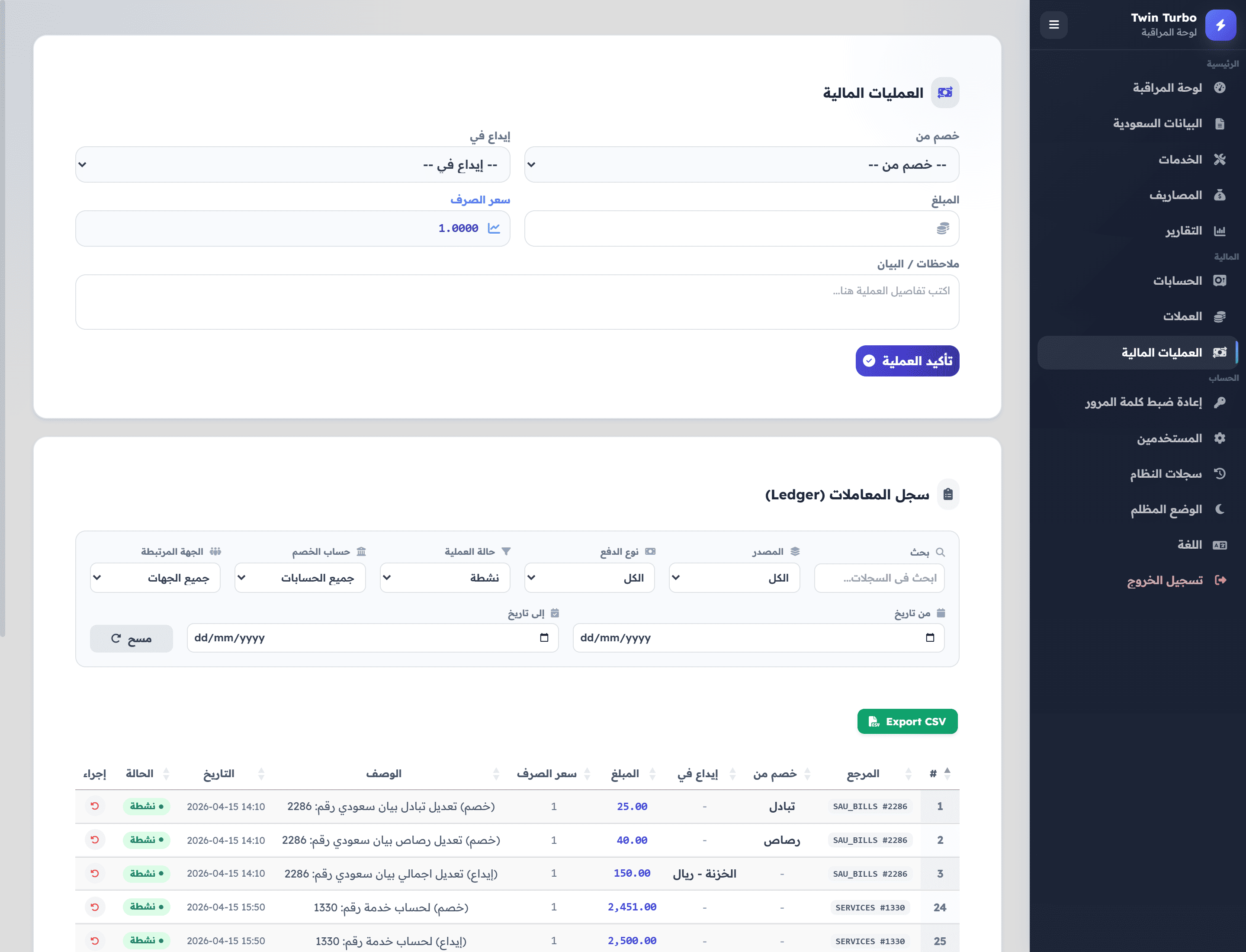Click the العمليات المالية heading icon
This screenshot has width=1246, height=952.
tap(945, 93)
